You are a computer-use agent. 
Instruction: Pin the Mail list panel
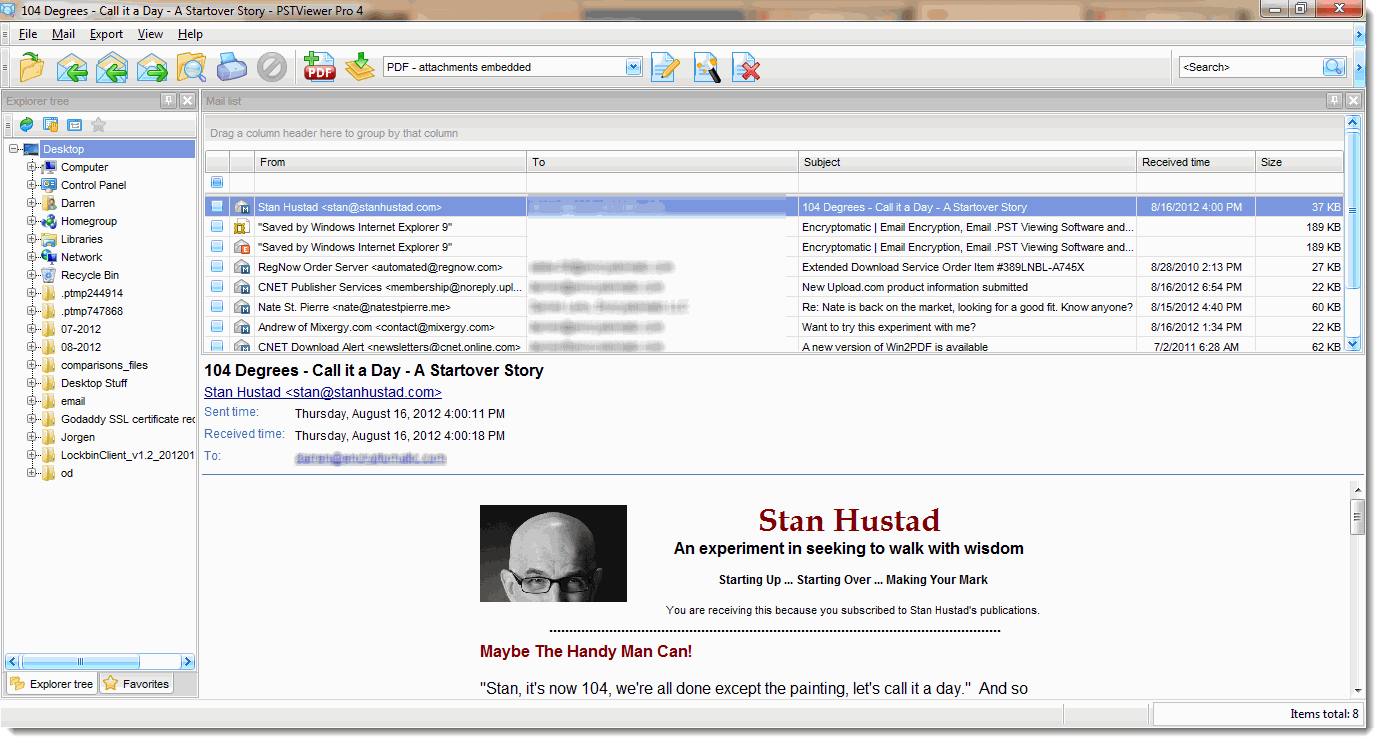1334,101
